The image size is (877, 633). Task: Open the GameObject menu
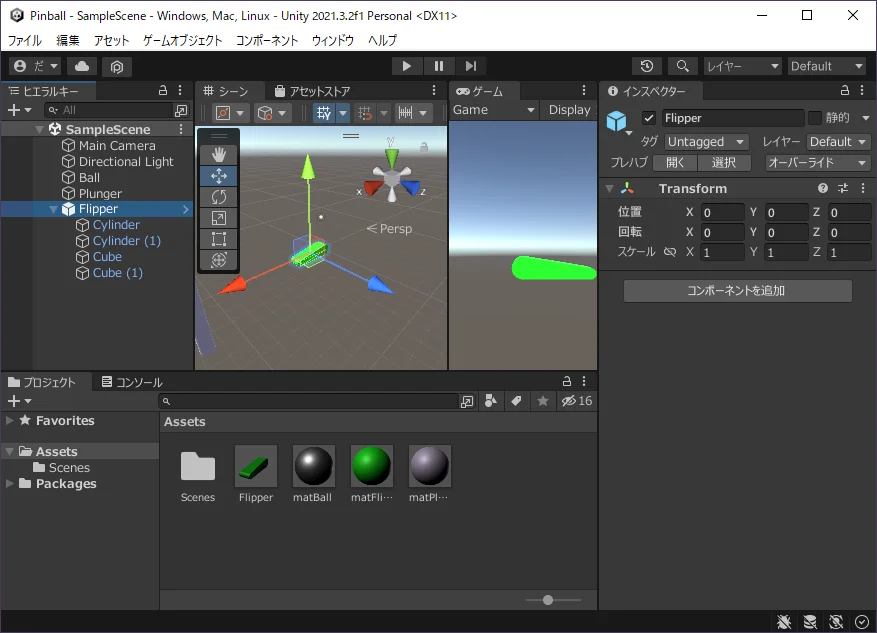(182, 40)
